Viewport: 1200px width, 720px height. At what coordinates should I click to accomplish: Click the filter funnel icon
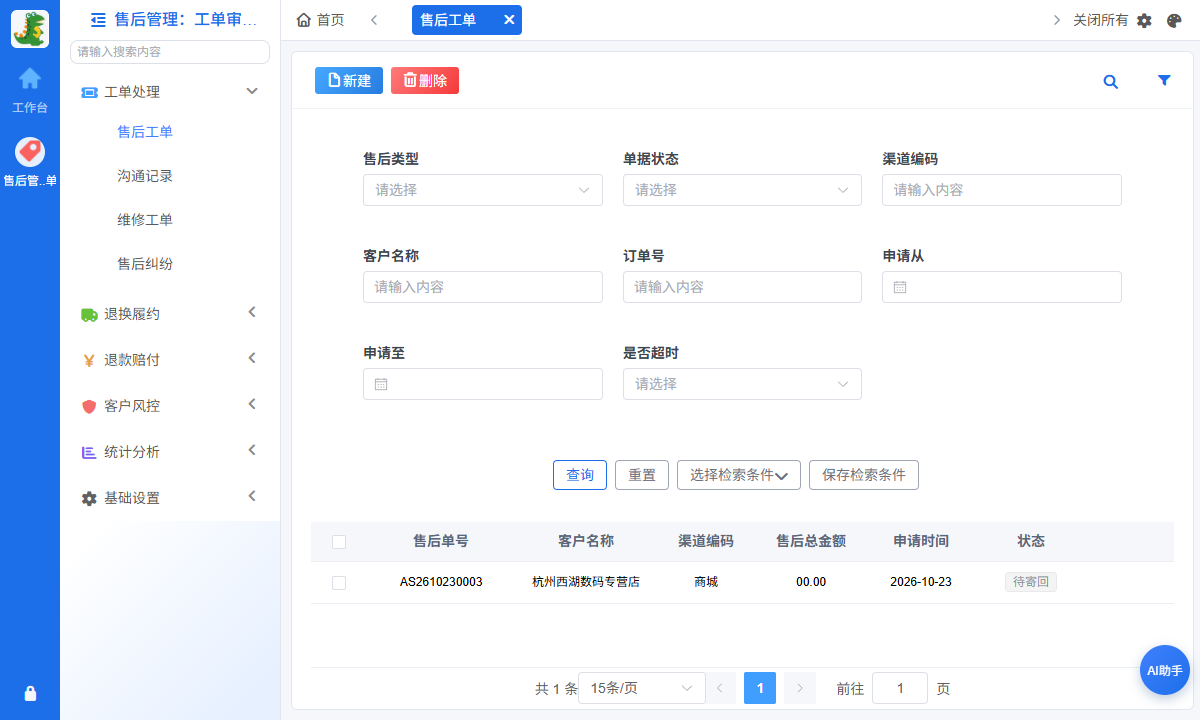point(1164,81)
